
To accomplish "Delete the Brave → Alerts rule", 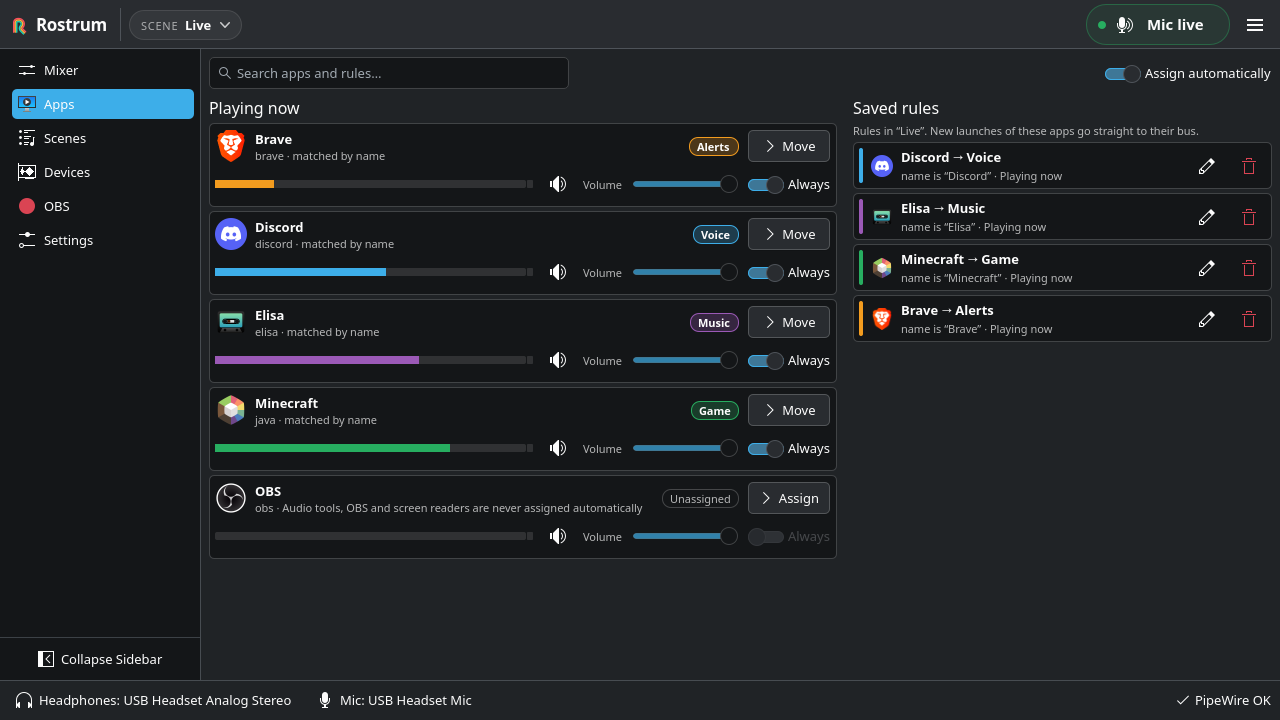I will click(x=1249, y=319).
